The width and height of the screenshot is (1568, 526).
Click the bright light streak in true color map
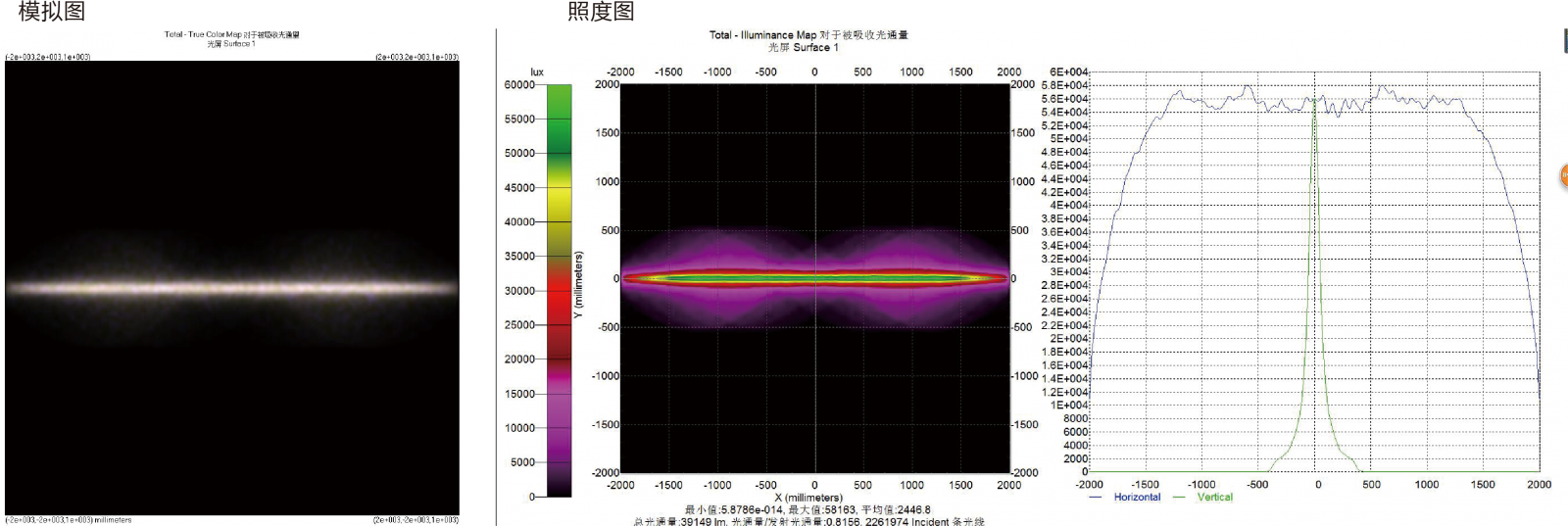pyautogui.click(x=231, y=288)
